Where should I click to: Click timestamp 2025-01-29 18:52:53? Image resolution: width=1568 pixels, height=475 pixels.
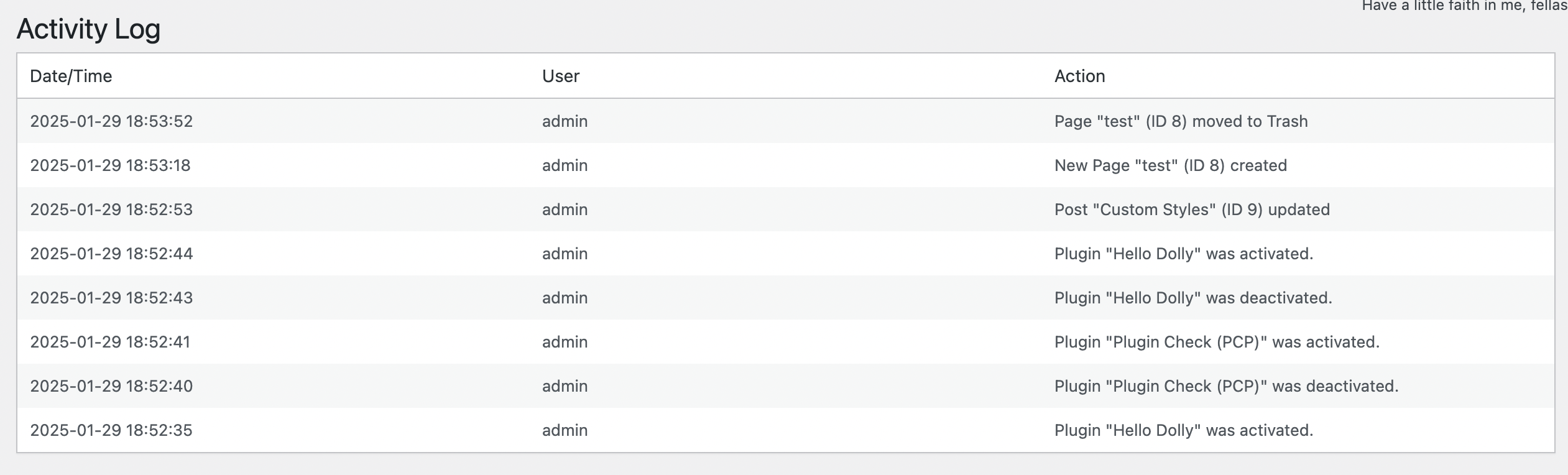point(111,209)
